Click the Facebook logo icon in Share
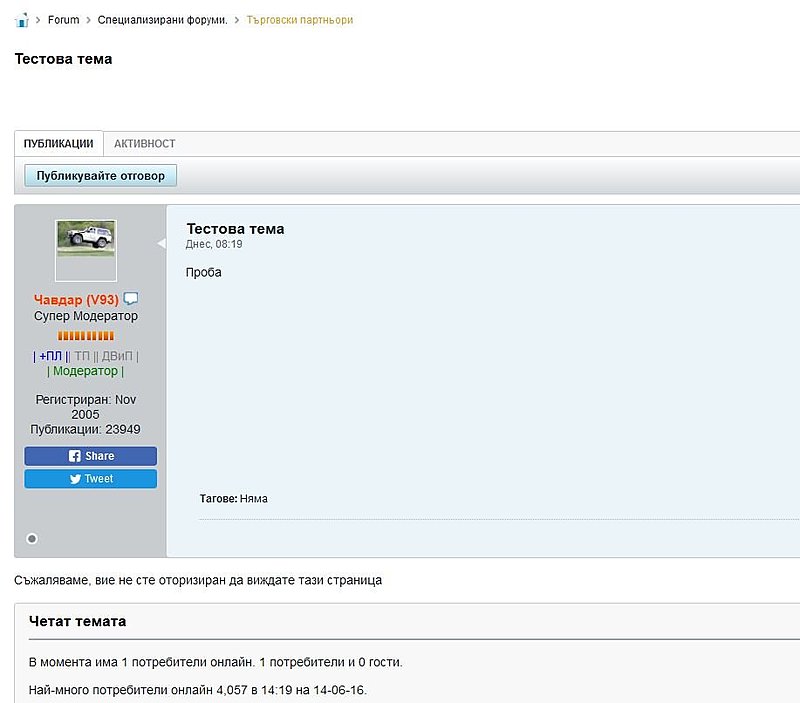800x703 pixels. (x=74, y=456)
